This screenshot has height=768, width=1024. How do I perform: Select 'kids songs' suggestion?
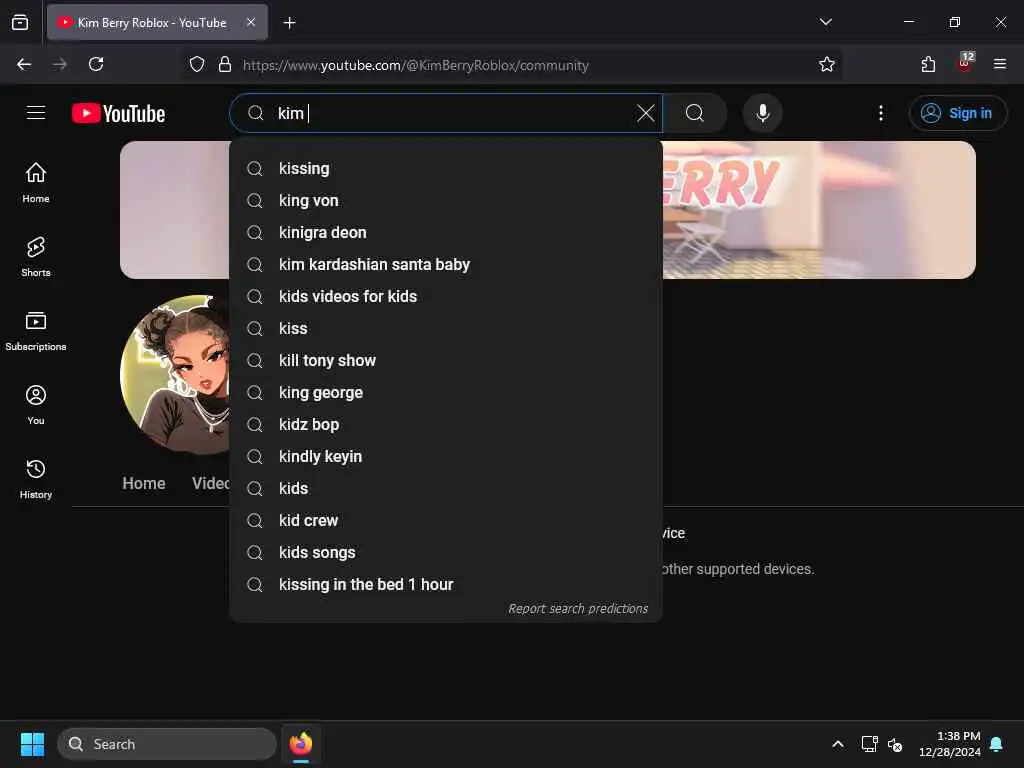click(x=446, y=552)
